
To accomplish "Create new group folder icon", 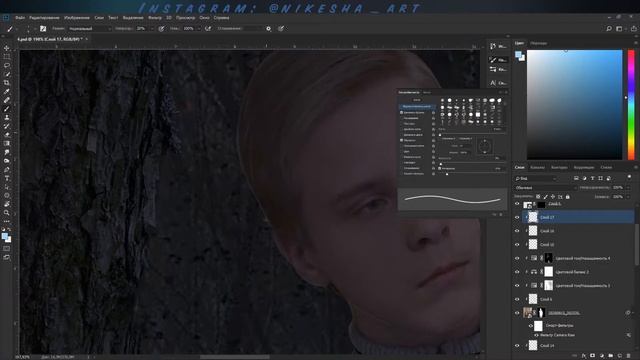I will (x=611, y=356).
